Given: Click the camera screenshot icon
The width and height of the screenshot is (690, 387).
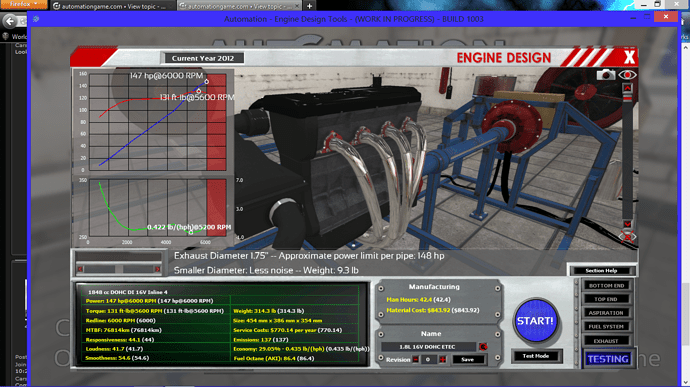Looking at the screenshot, I should point(606,74).
